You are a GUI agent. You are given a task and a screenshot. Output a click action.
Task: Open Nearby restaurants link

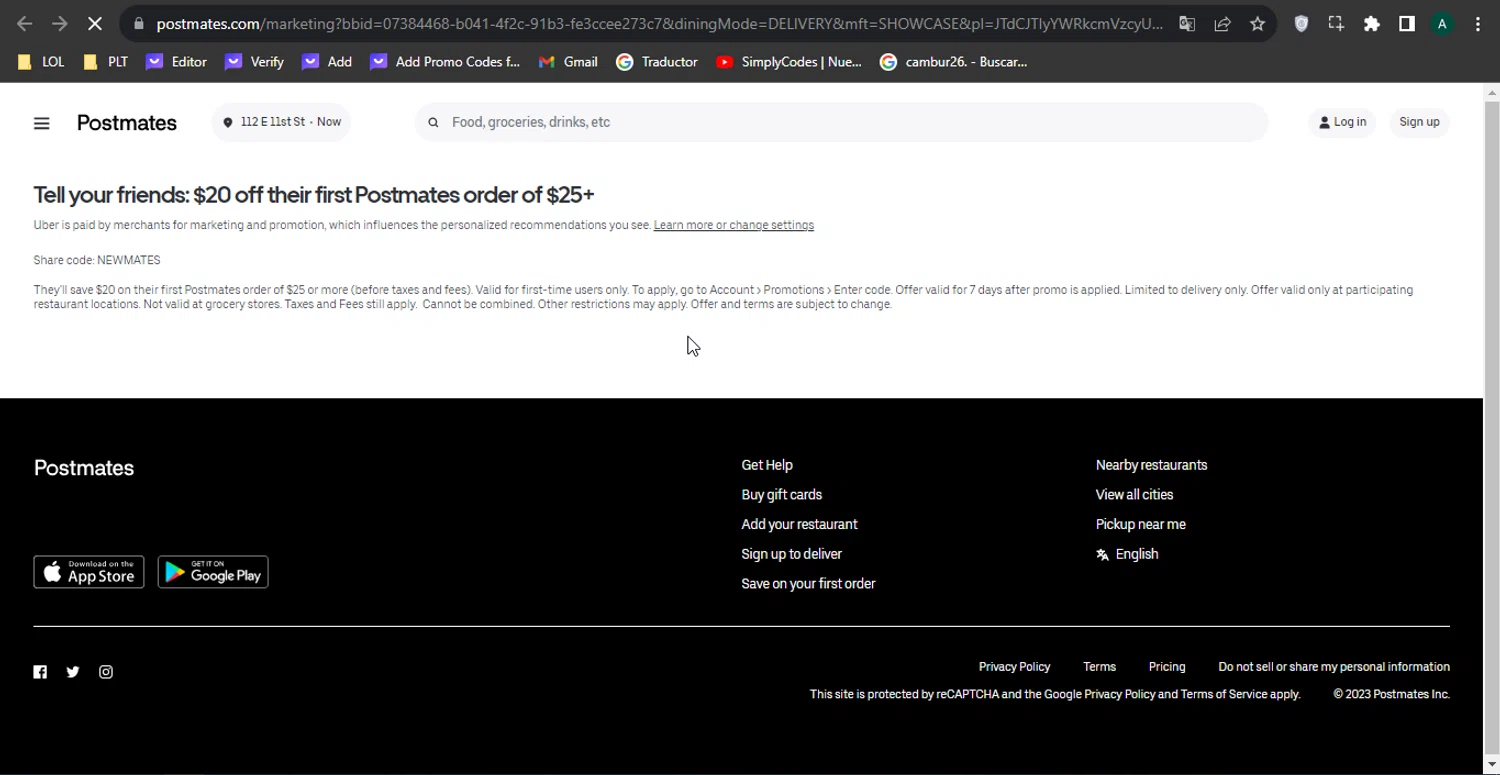1151,465
